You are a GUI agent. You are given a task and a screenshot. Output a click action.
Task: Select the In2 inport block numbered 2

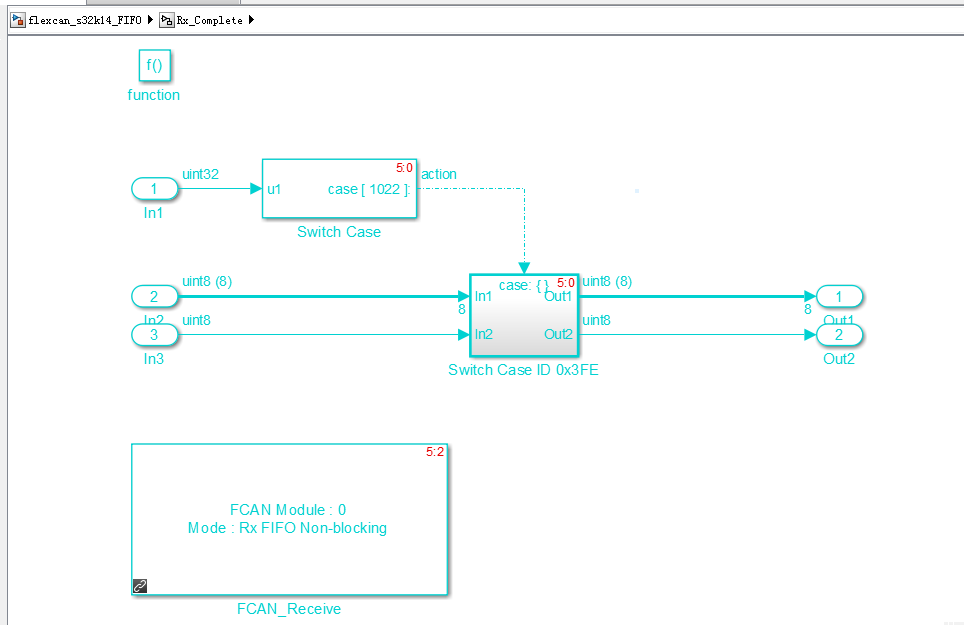154,297
